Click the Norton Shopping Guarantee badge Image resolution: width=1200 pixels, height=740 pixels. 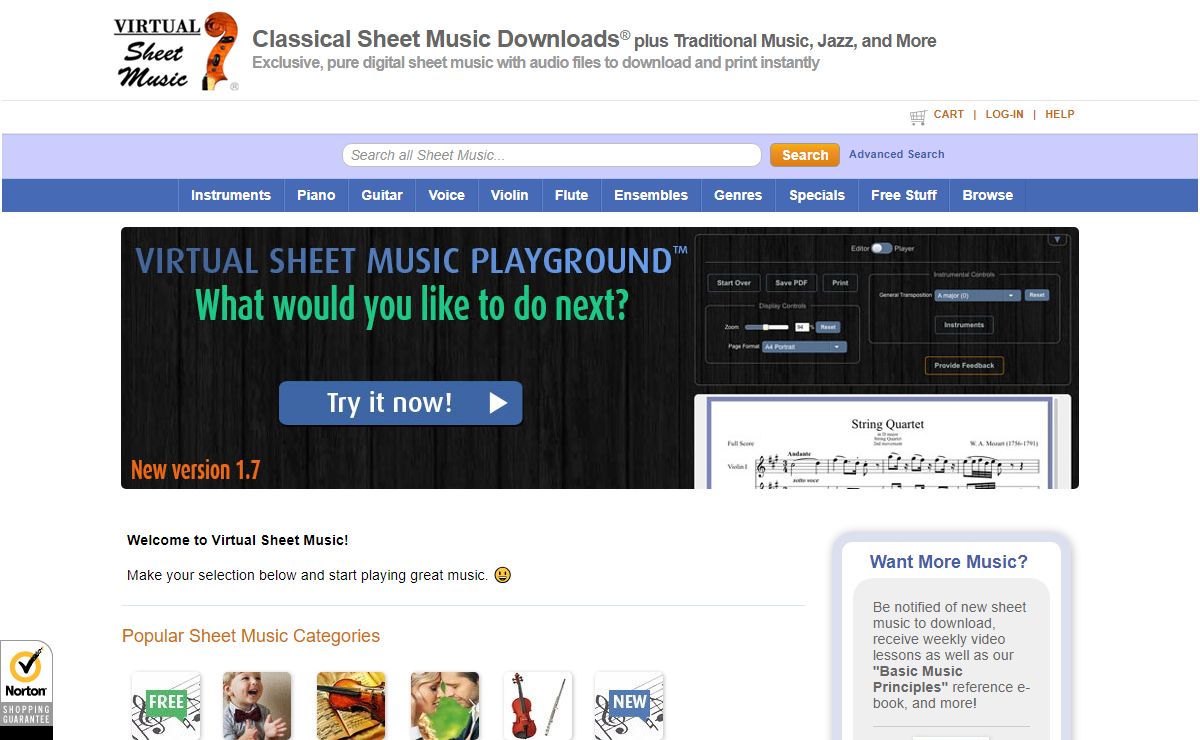[26, 690]
